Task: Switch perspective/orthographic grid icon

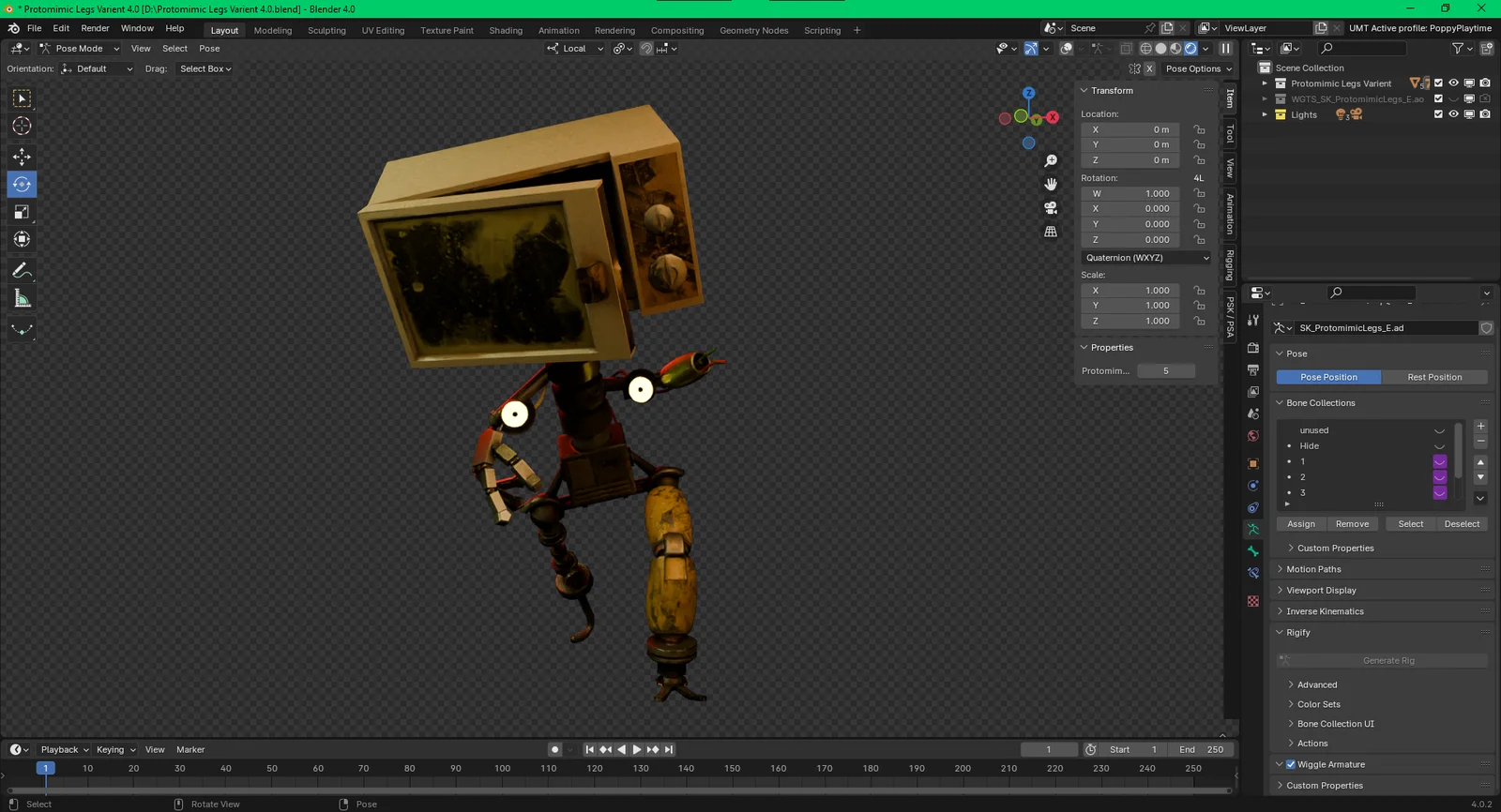Action: tap(1051, 231)
